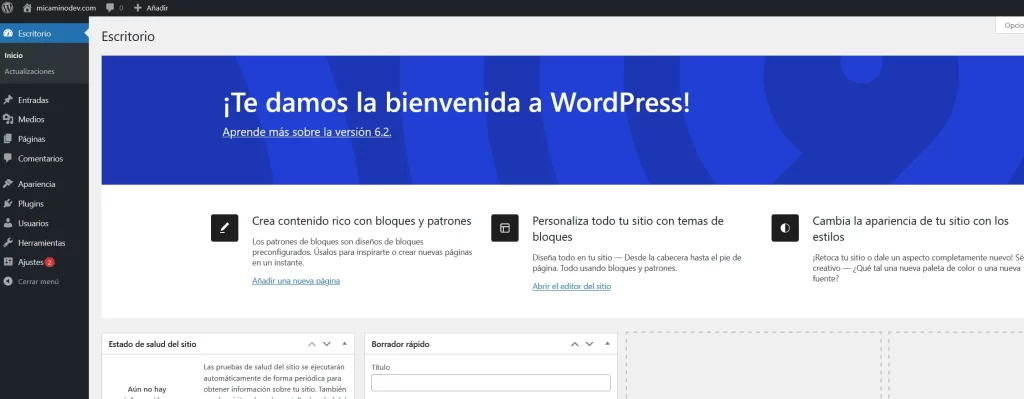
Task: Go to Inicio submenu item
Action: [x=14, y=56]
